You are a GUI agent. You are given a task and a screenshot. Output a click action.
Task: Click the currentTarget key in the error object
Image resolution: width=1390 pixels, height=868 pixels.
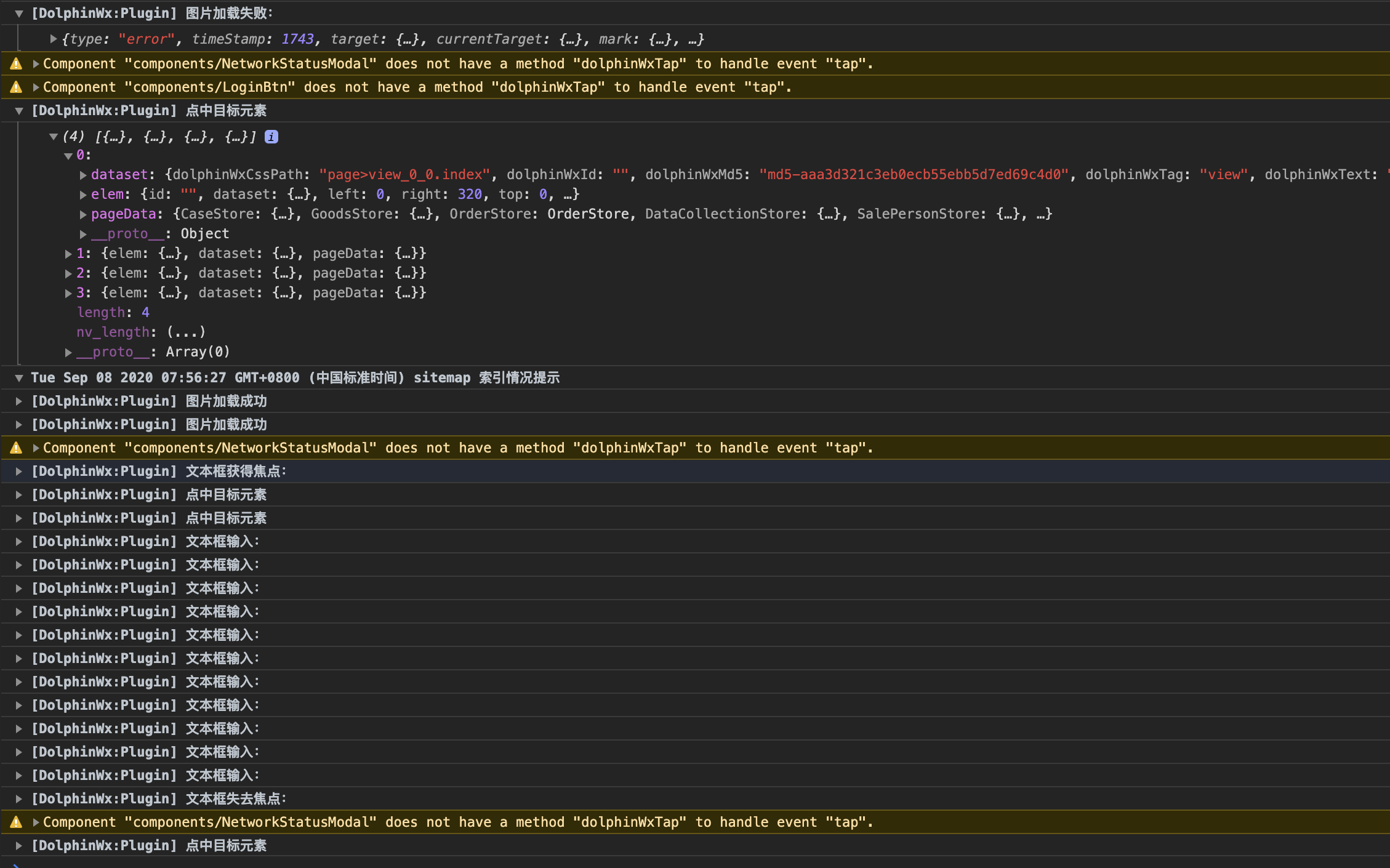(489, 39)
